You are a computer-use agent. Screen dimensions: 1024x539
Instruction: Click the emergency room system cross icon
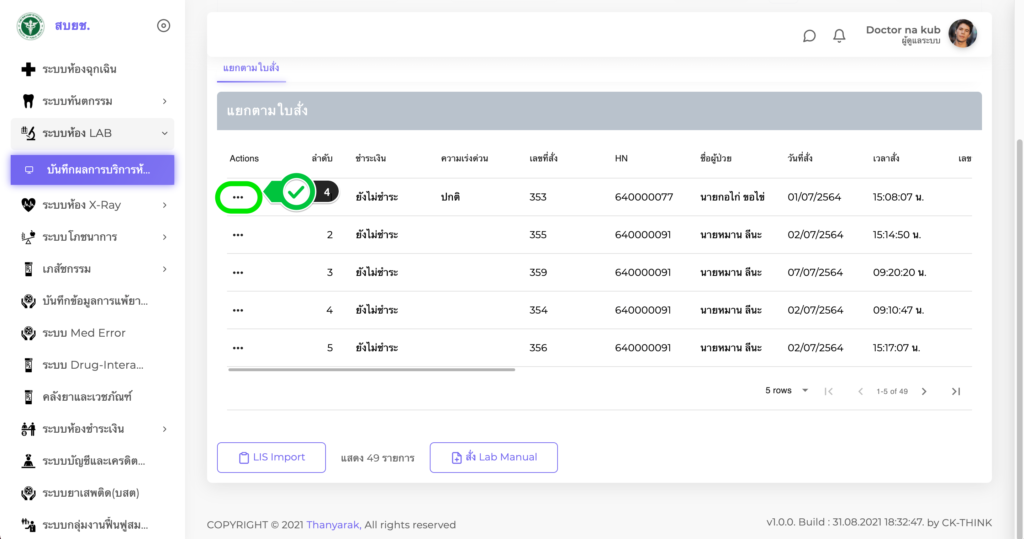(28, 69)
